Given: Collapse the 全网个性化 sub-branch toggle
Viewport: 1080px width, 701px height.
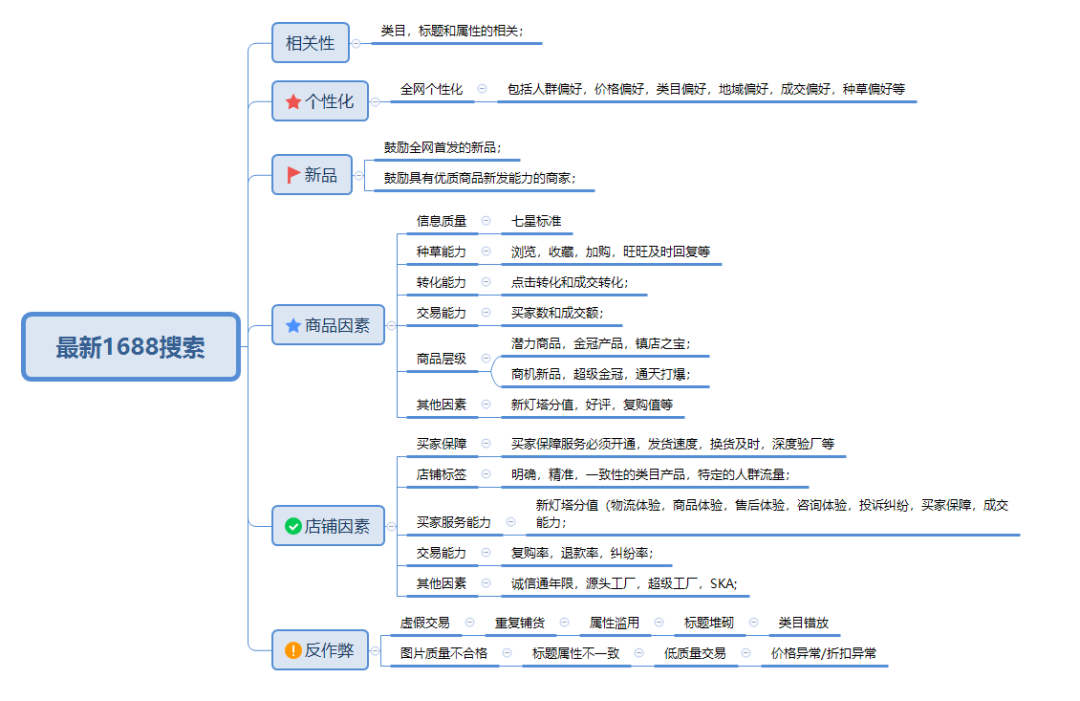Looking at the screenshot, I should point(482,89).
